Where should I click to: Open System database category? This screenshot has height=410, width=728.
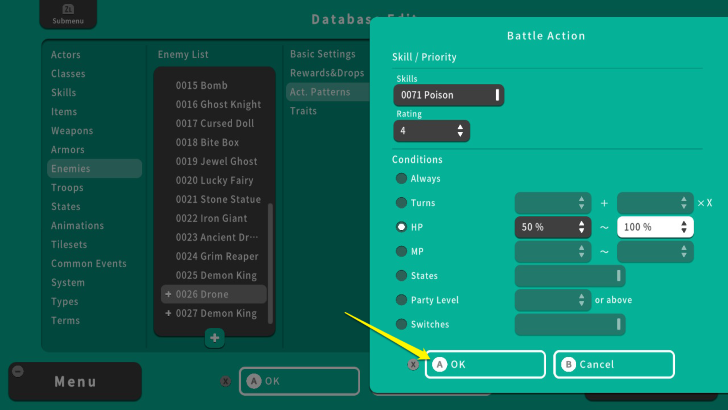click(x=68, y=283)
